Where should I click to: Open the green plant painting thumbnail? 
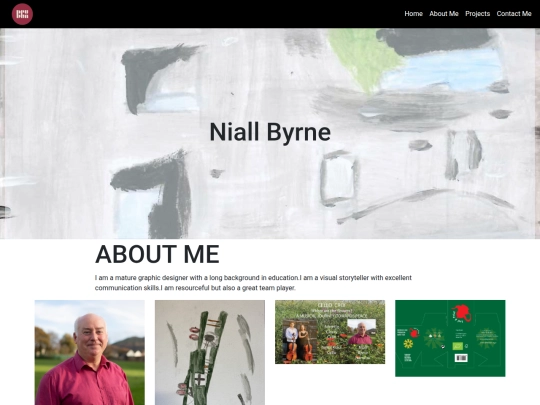coord(210,352)
